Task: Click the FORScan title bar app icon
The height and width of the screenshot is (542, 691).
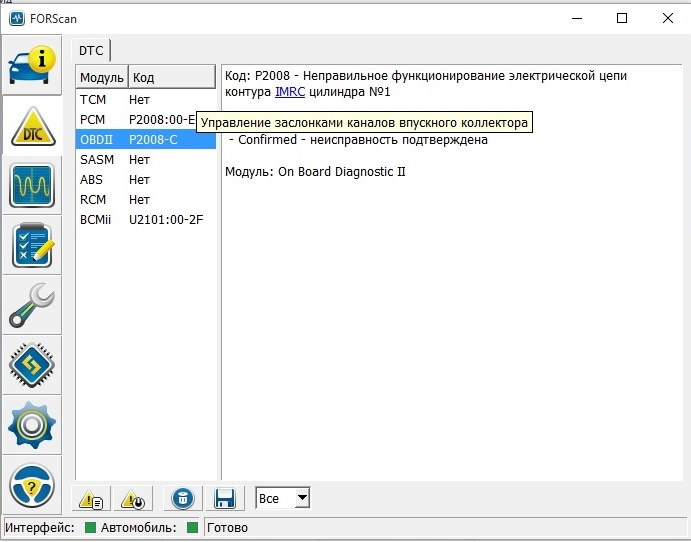Action: click(x=17, y=19)
